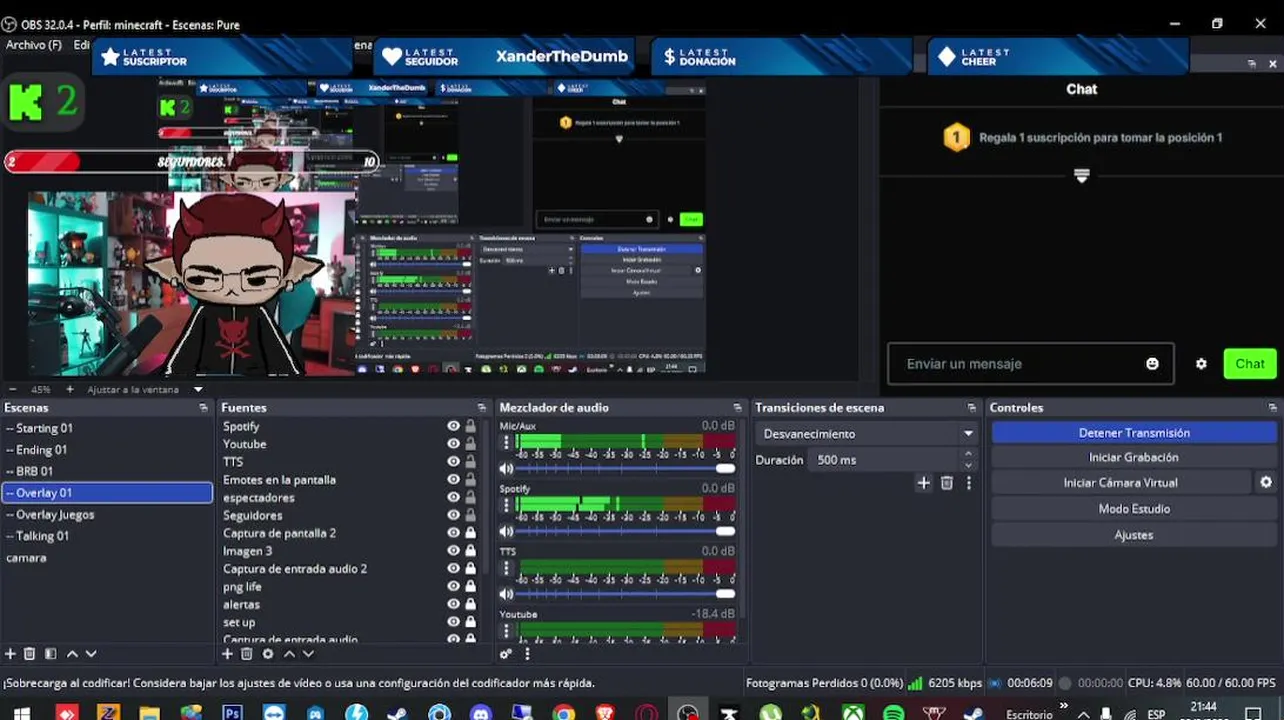Image resolution: width=1284 pixels, height=720 pixels.
Task: Open Photoshop from Windows taskbar
Action: click(x=232, y=713)
